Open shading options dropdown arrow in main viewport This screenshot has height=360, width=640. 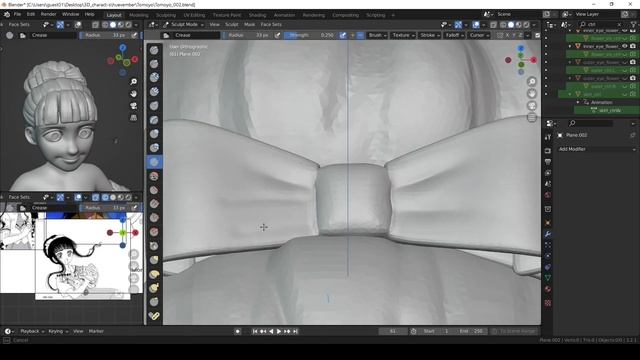pyautogui.click(x=534, y=25)
